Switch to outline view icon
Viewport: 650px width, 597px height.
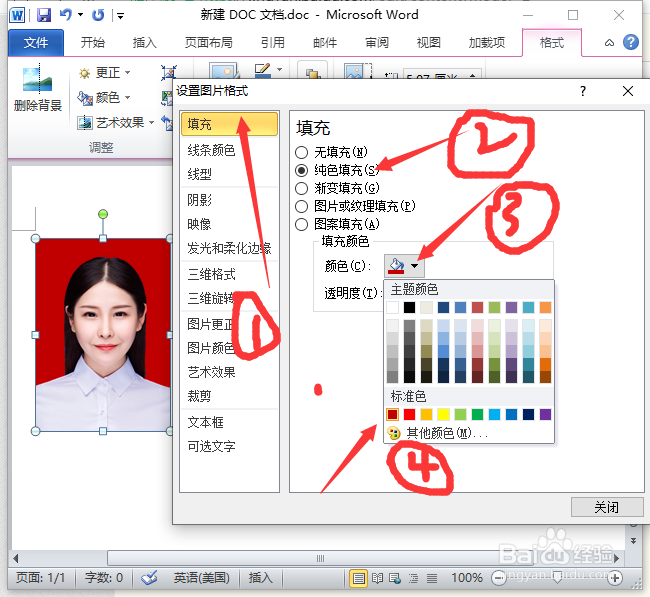[x=413, y=578]
